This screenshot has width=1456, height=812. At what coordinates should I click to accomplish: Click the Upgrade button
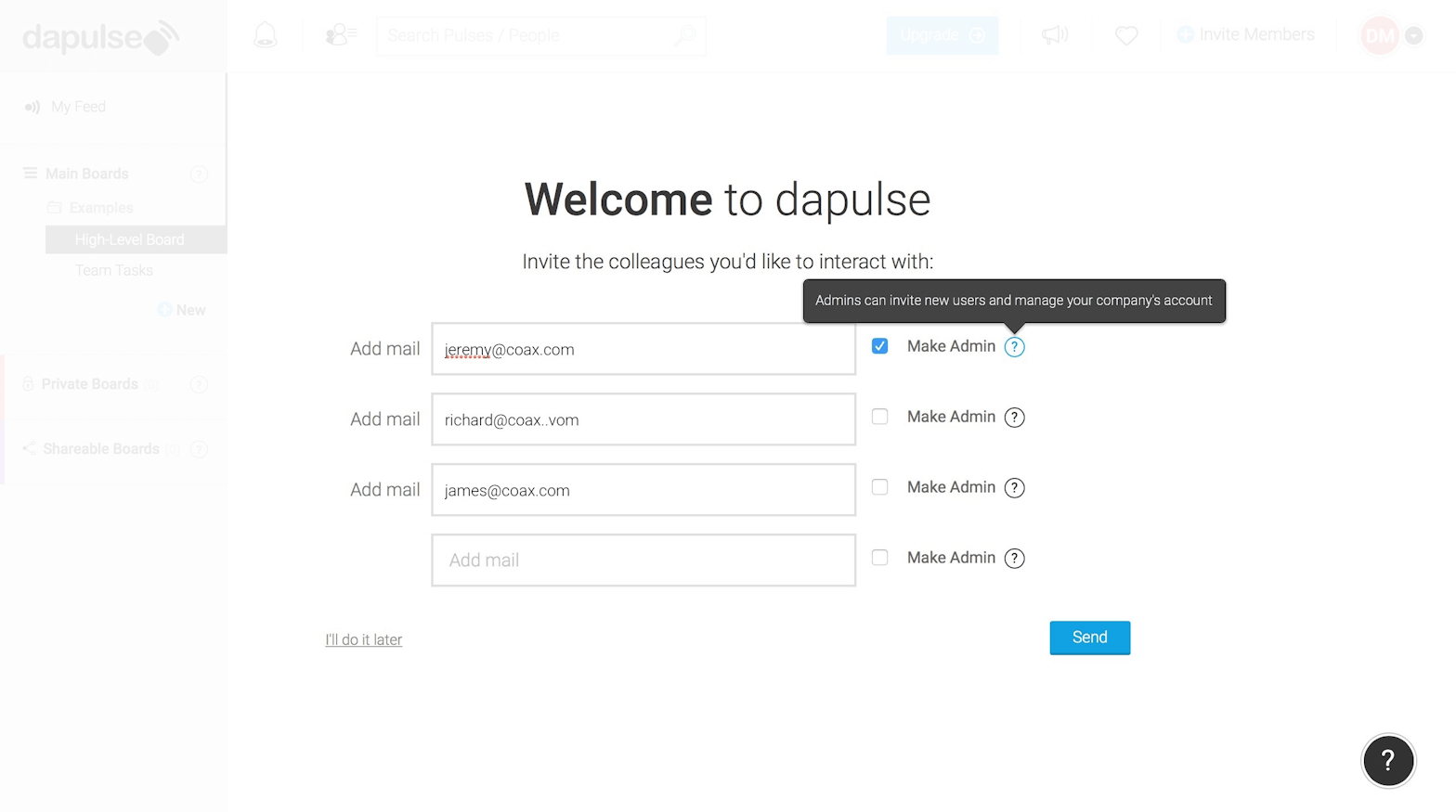[942, 35]
